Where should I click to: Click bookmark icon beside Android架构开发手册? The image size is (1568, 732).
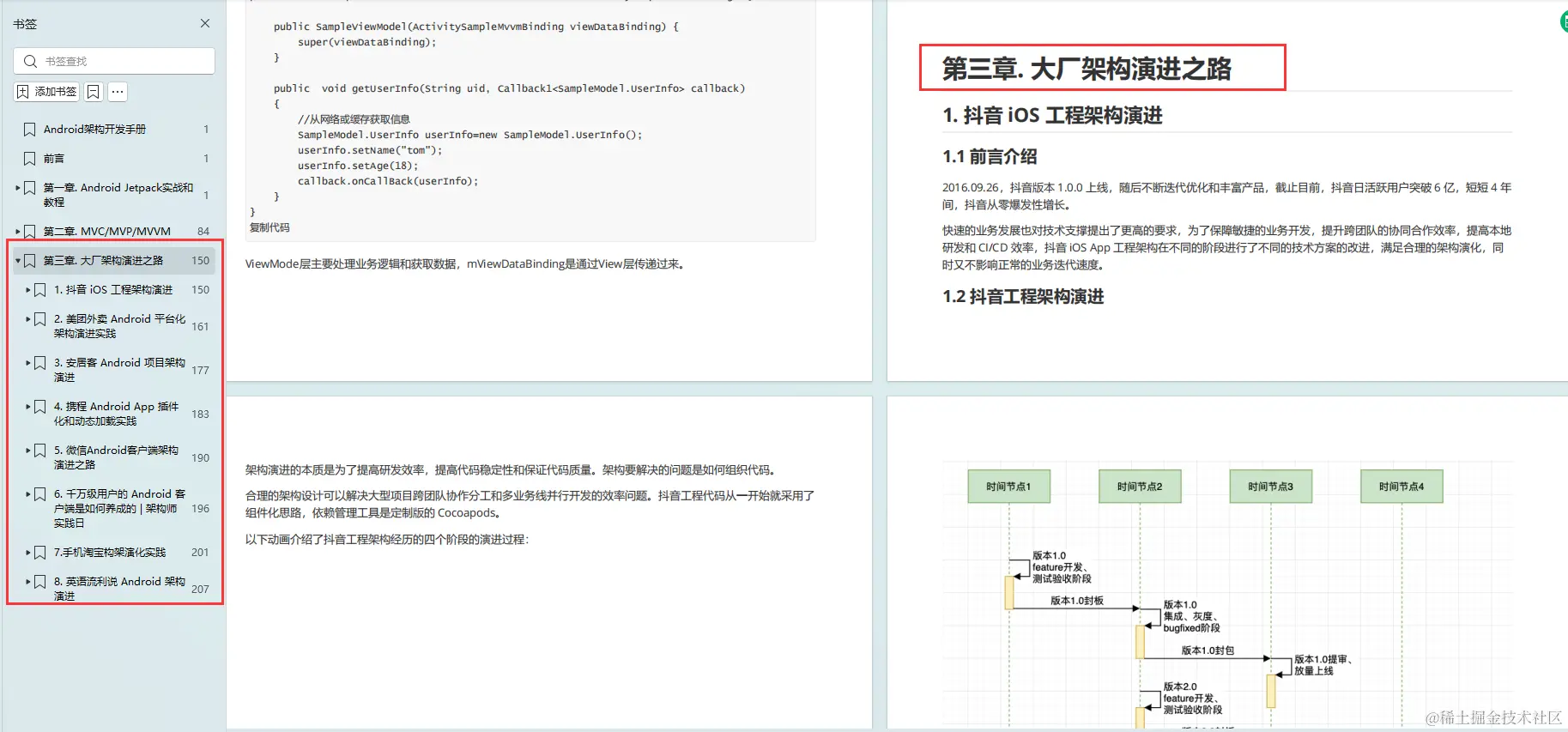pyautogui.click(x=29, y=129)
